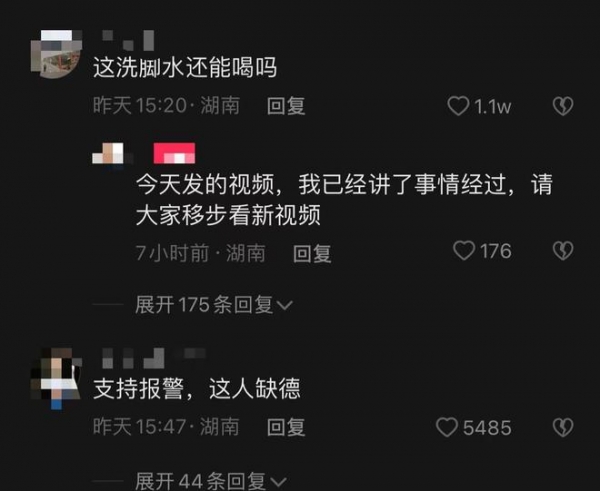Dislike the 这洗脚水还能喝吗 comment
Screen dimensions: 600x491
563,106
